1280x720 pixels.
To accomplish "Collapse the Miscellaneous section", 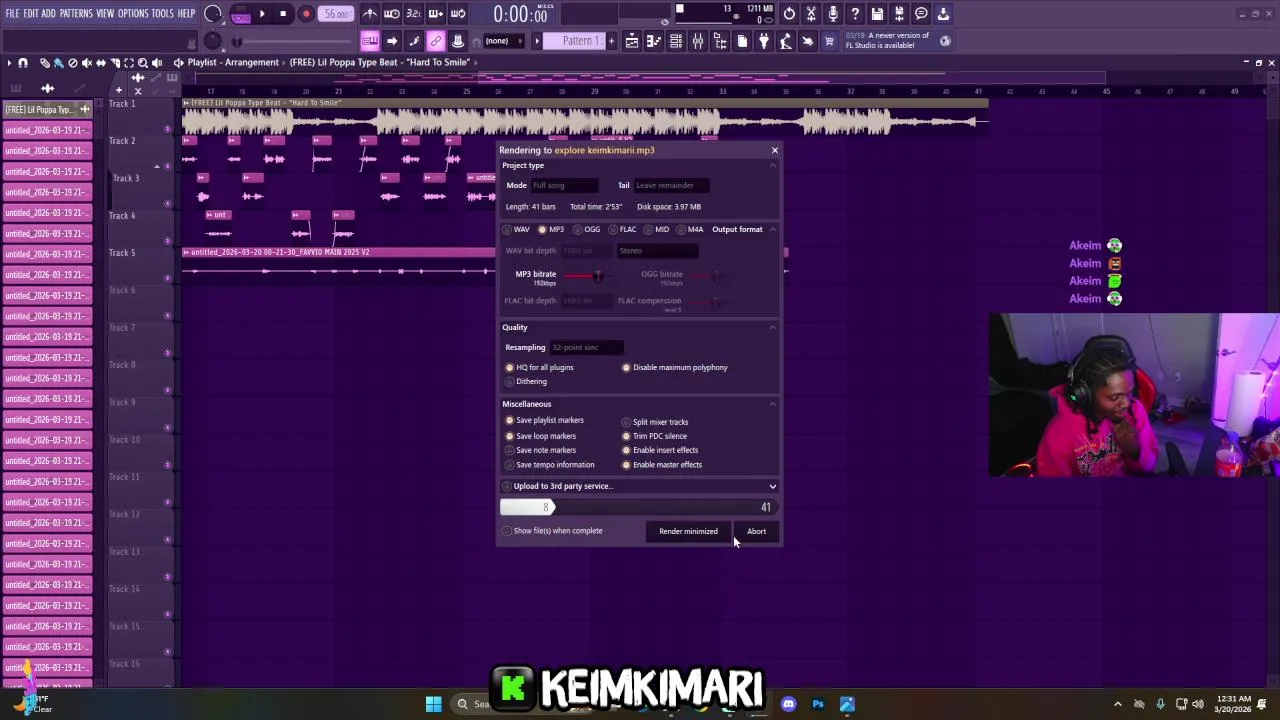I will (x=773, y=404).
